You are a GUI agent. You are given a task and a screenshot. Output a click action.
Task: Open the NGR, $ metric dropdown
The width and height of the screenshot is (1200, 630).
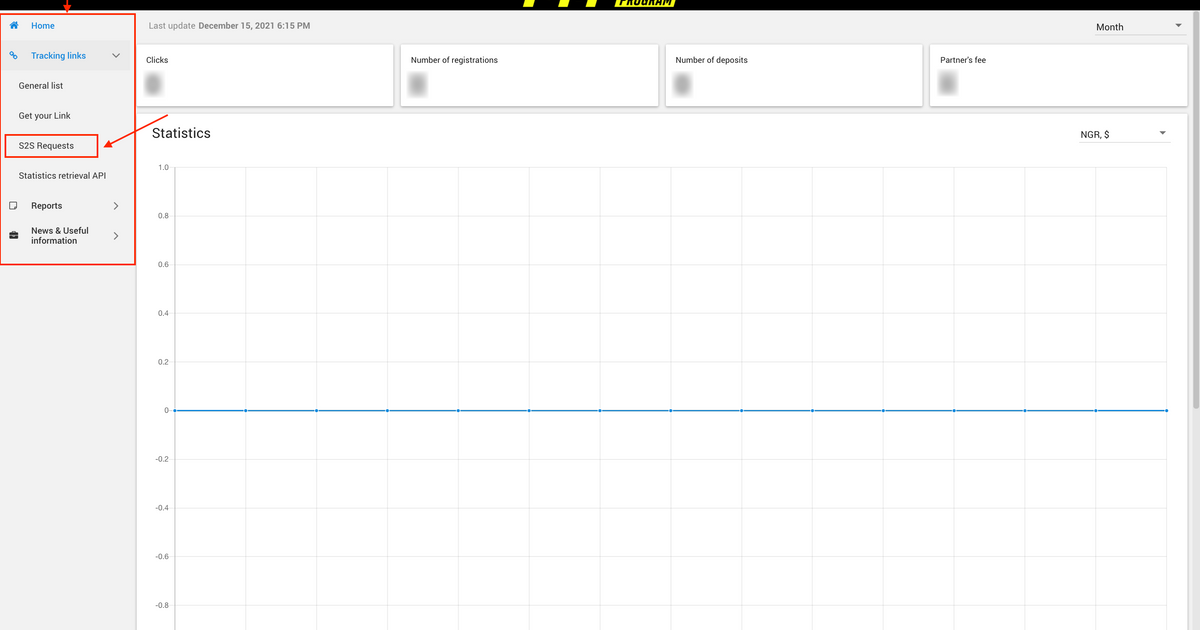pyautogui.click(x=1123, y=134)
